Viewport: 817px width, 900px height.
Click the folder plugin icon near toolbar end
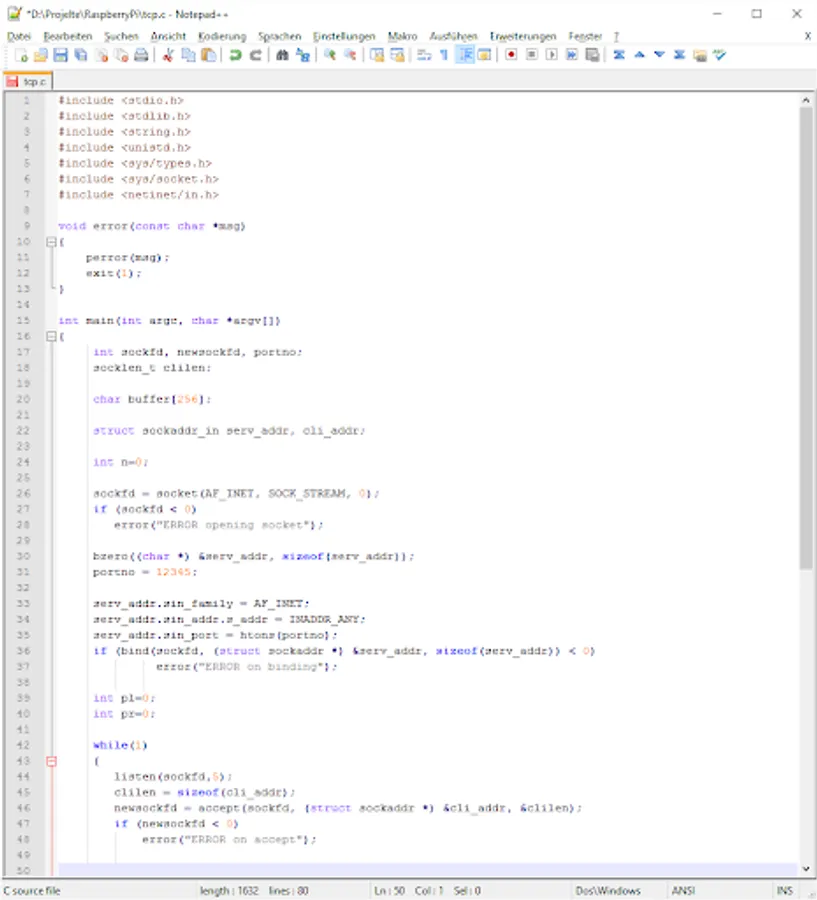point(699,55)
